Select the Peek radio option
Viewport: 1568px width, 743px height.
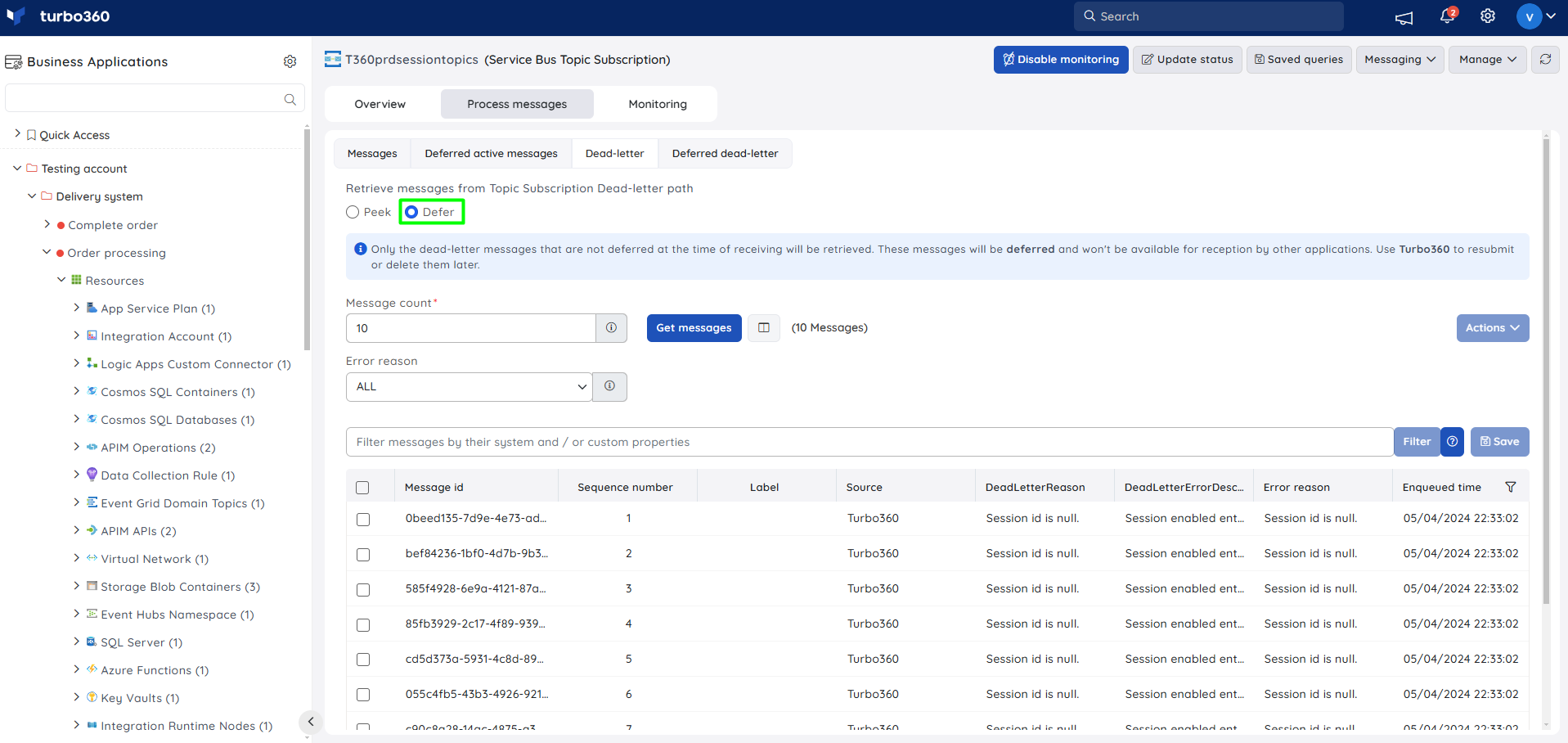click(x=353, y=212)
